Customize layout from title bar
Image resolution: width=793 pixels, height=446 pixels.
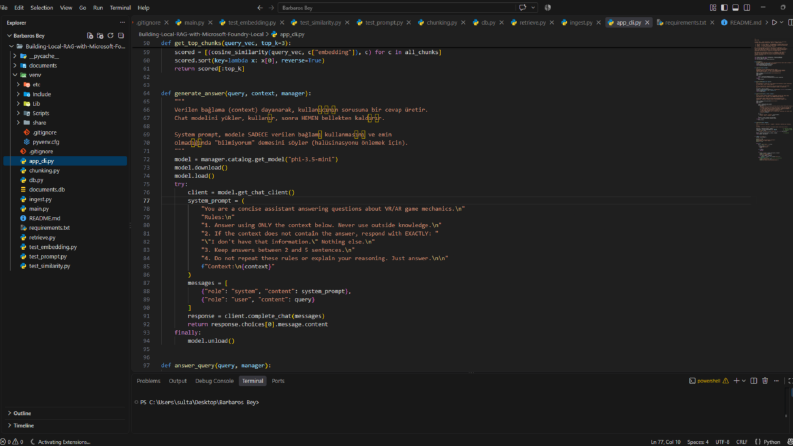[713, 8]
